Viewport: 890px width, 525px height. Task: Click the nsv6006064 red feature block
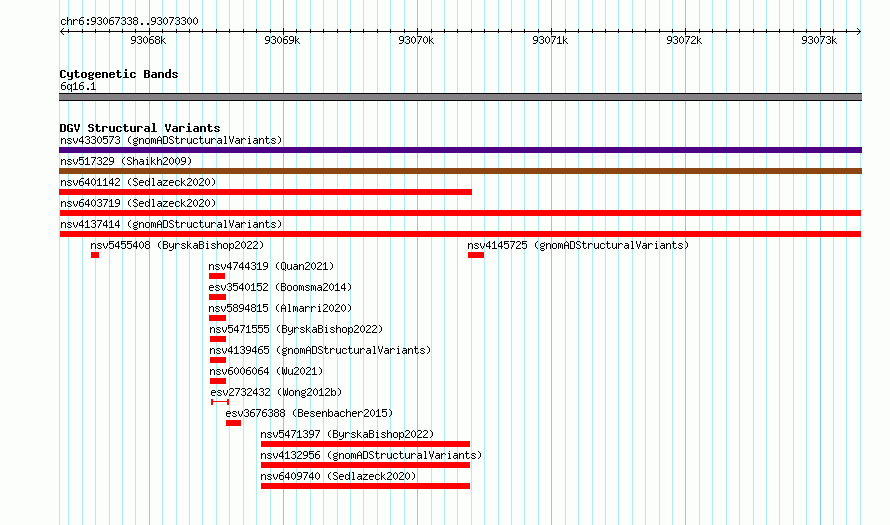point(218,381)
